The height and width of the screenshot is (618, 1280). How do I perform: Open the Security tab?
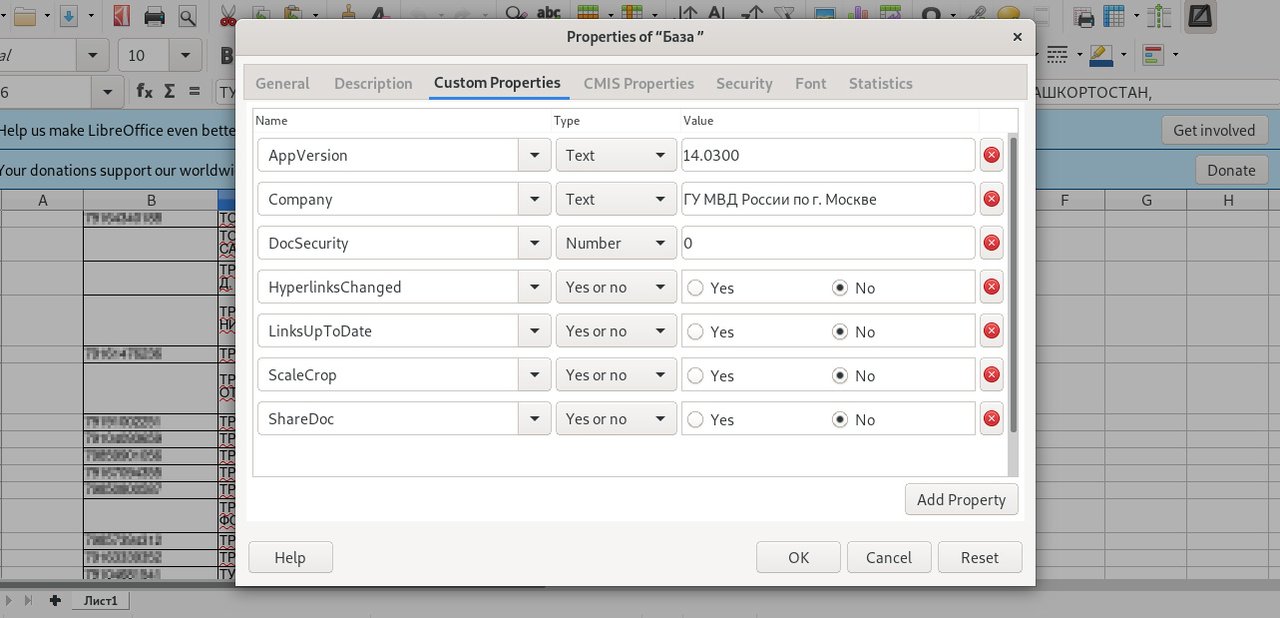click(744, 84)
